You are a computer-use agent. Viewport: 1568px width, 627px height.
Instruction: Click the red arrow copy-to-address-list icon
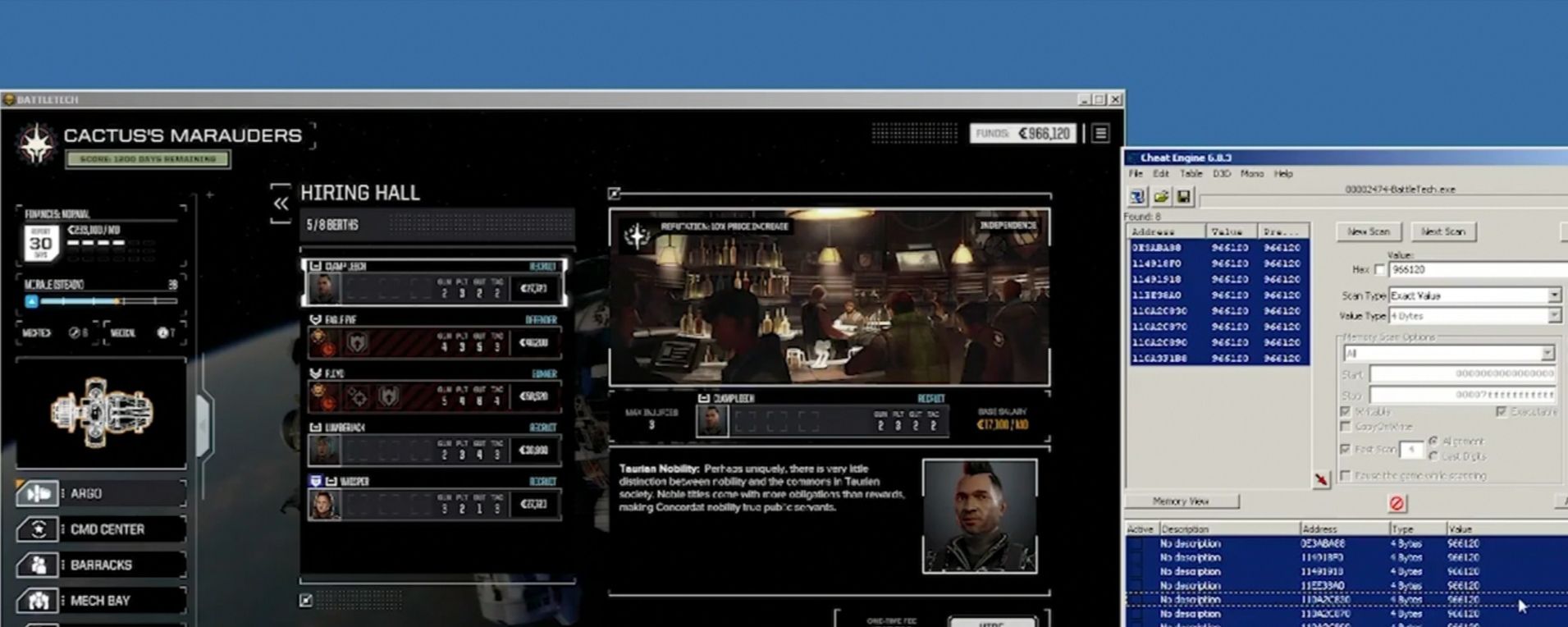(x=1321, y=479)
